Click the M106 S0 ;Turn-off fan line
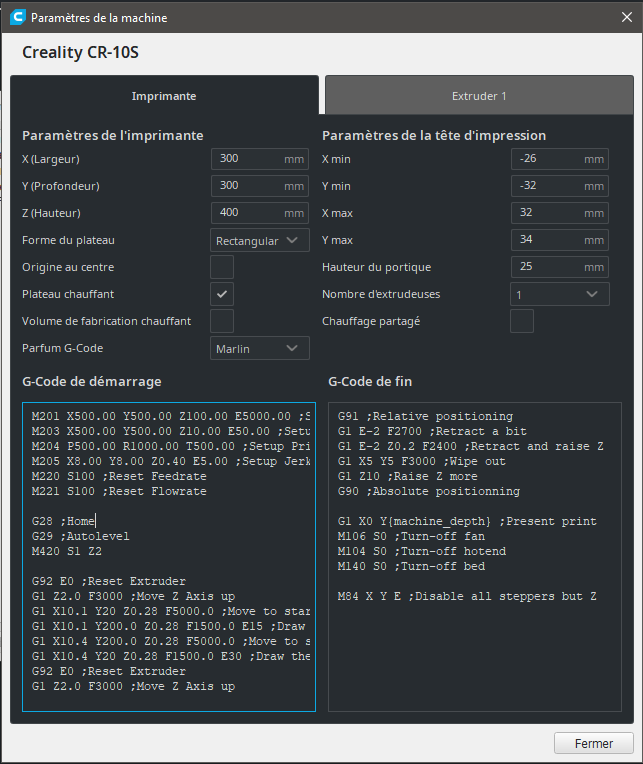 [411, 536]
